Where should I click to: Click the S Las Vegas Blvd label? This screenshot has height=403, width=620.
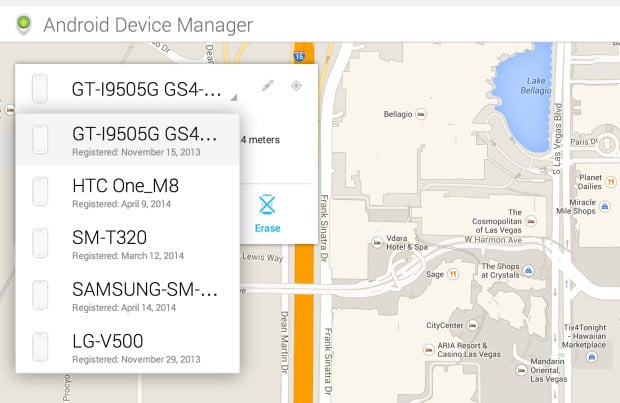tap(558, 138)
